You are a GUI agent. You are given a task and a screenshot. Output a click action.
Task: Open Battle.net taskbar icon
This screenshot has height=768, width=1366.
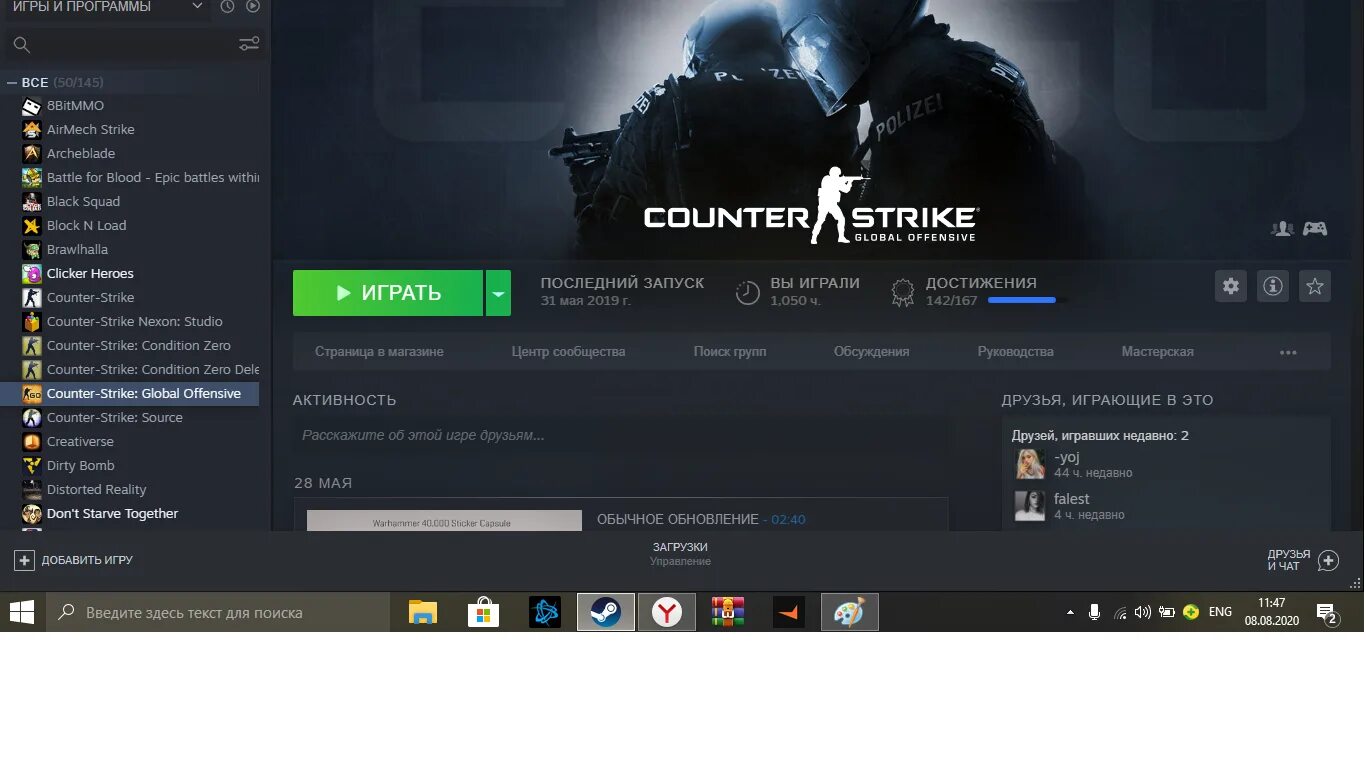coord(545,612)
